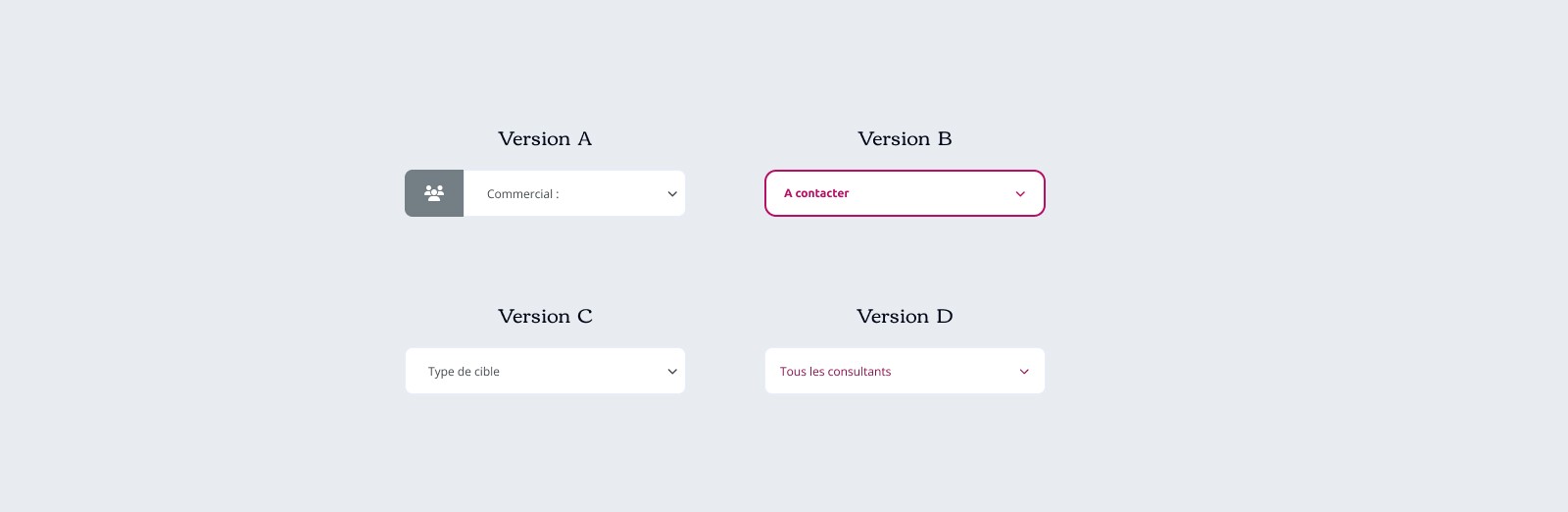Click the 'Type de cible' placeholder text
Image resolution: width=1568 pixels, height=512 pixels.
464,372
